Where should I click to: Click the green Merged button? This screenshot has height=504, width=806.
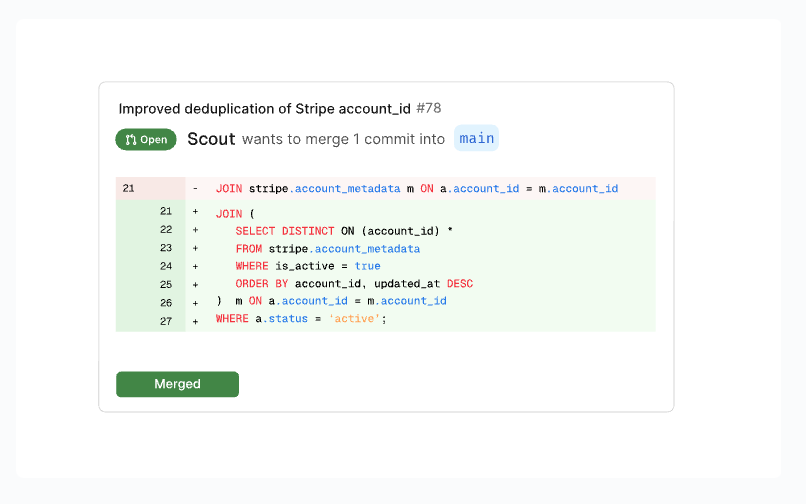177,384
